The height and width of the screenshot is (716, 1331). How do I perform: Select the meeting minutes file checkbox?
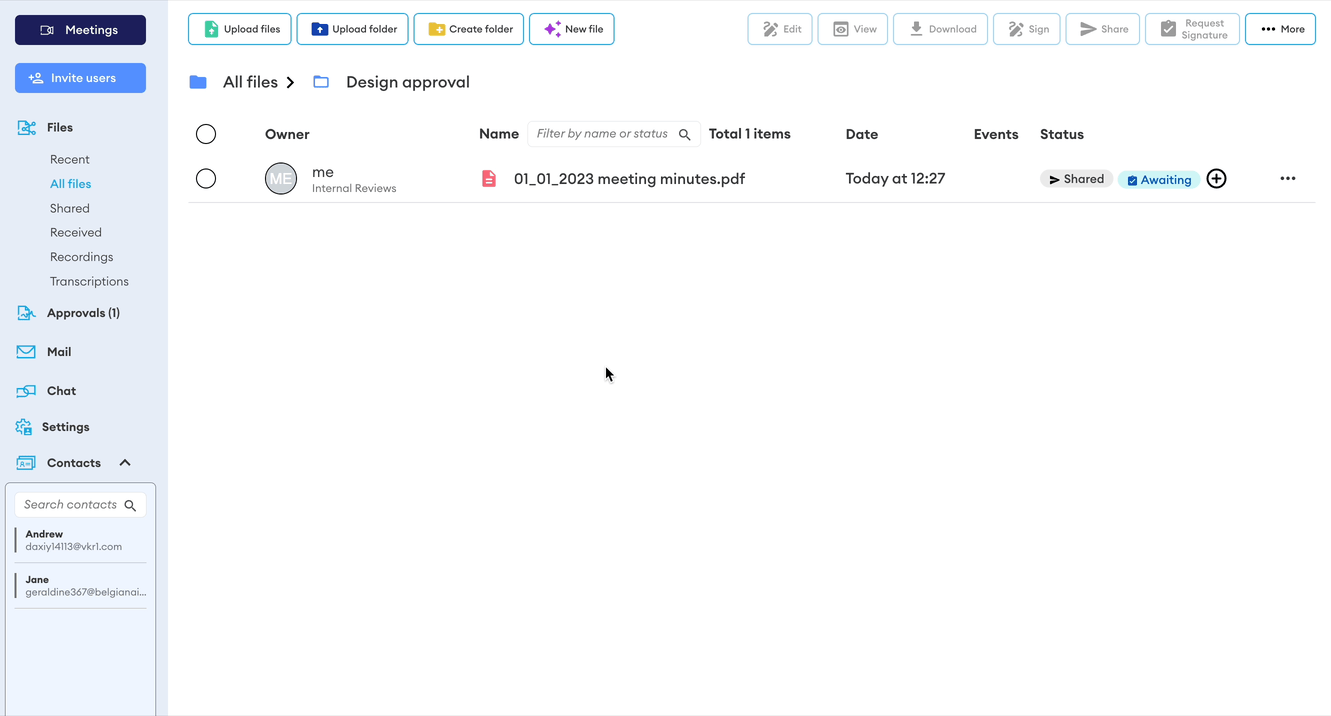tap(206, 179)
